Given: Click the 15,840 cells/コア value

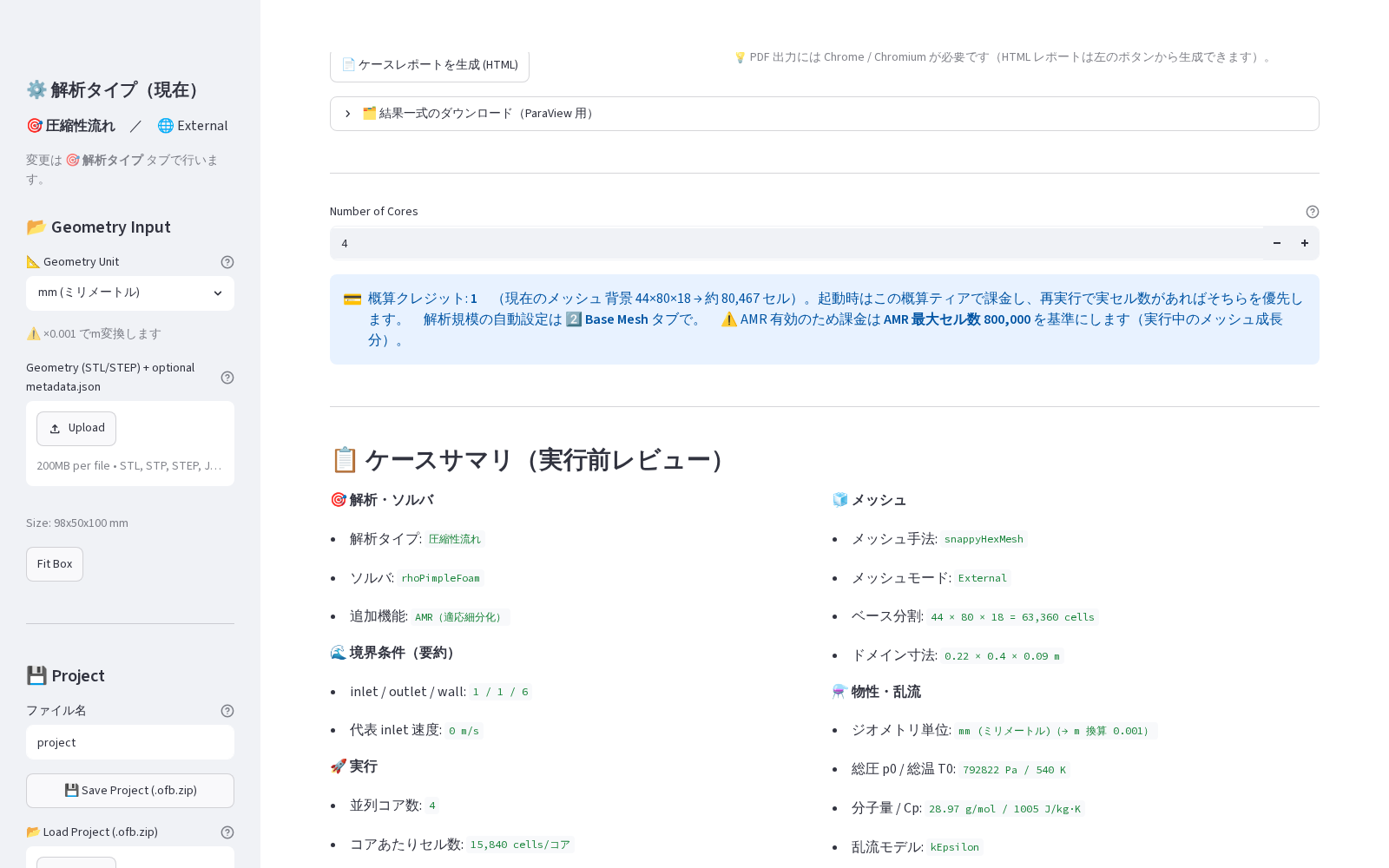Looking at the screenshot, I should pos(520,845).
